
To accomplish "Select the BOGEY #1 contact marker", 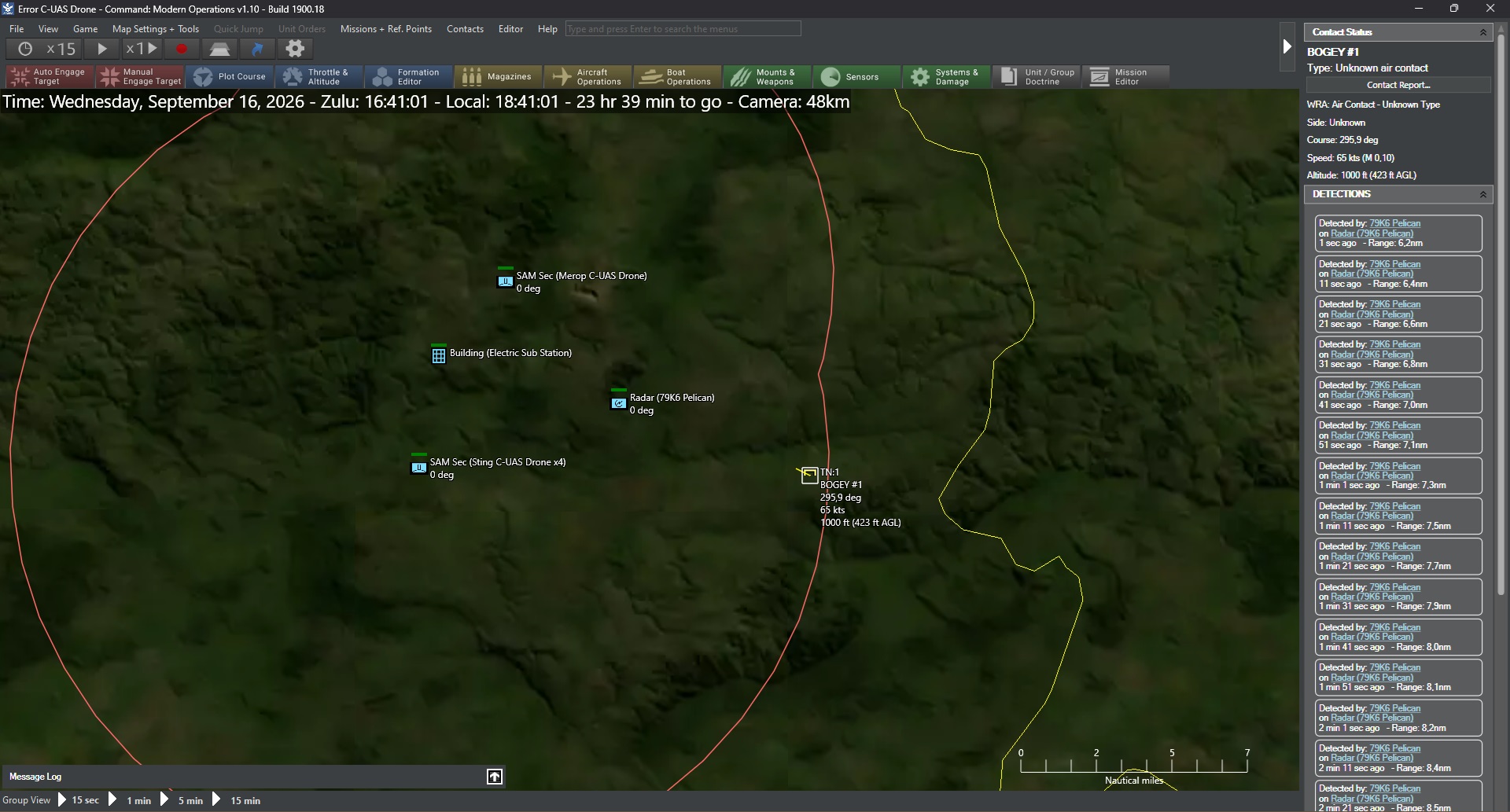I will 809,475.
